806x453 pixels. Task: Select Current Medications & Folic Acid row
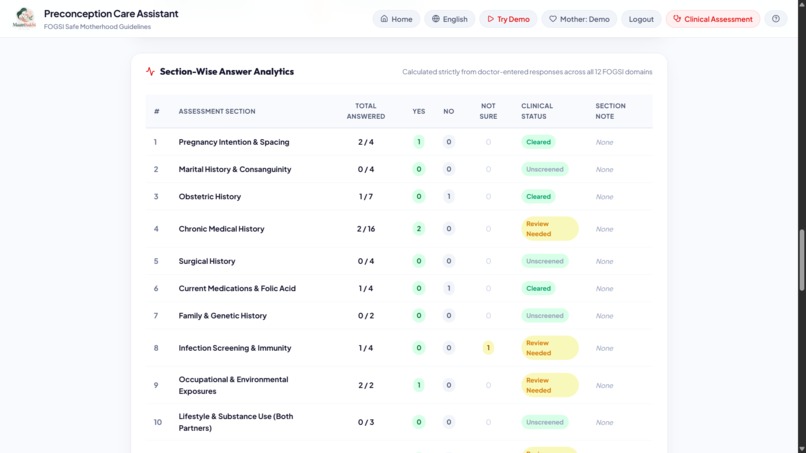[399, 288]
